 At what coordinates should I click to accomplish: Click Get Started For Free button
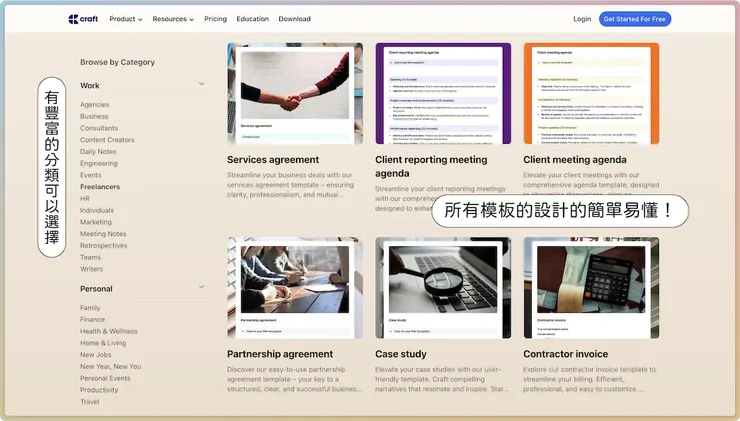(635, 19)
